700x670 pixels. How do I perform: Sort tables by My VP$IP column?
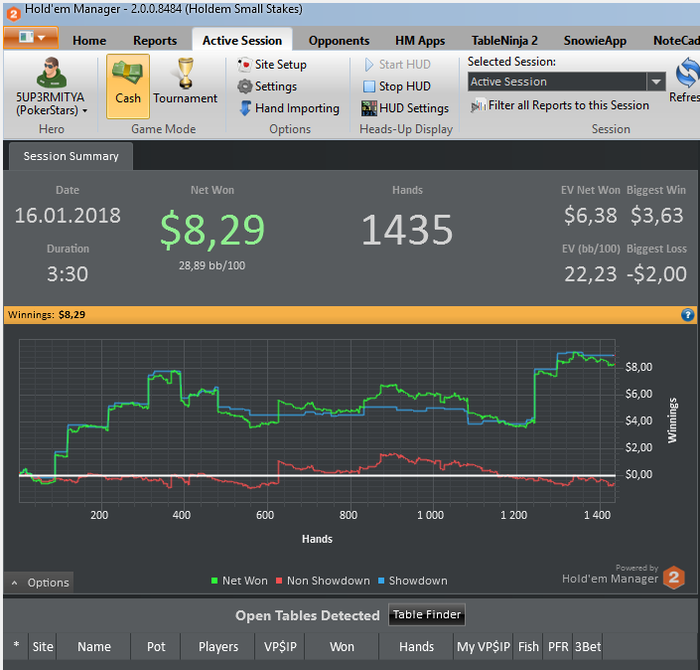(483, 646)
